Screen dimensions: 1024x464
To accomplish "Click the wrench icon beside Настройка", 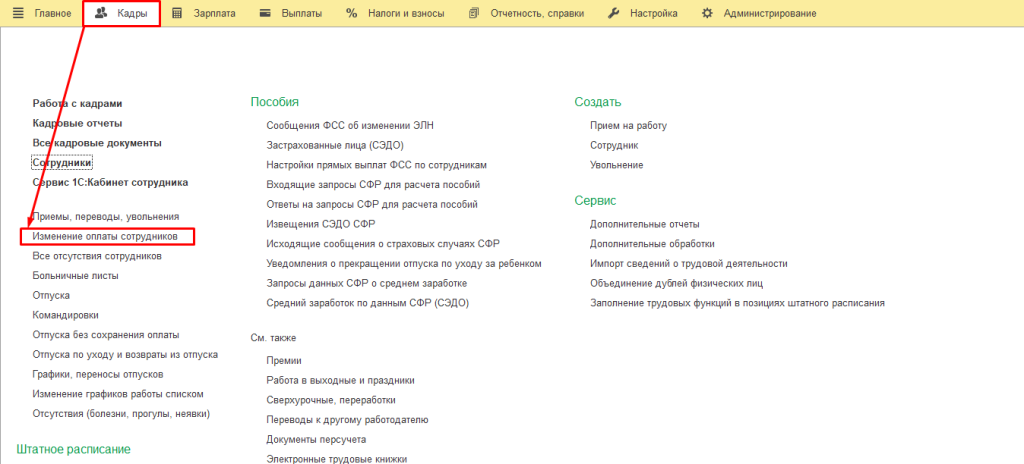I will (614, 13).
